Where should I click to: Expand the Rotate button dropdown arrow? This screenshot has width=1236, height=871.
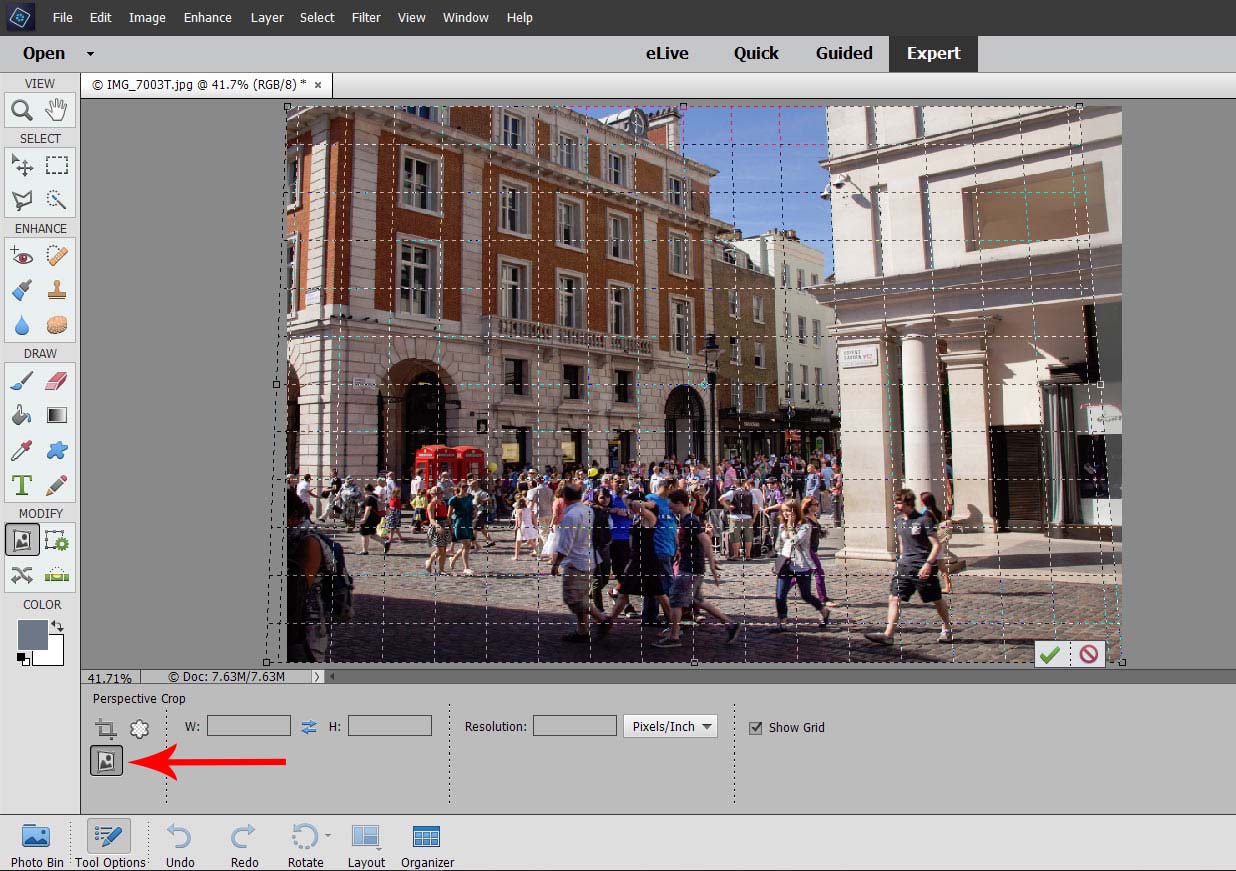pos(326,836)
